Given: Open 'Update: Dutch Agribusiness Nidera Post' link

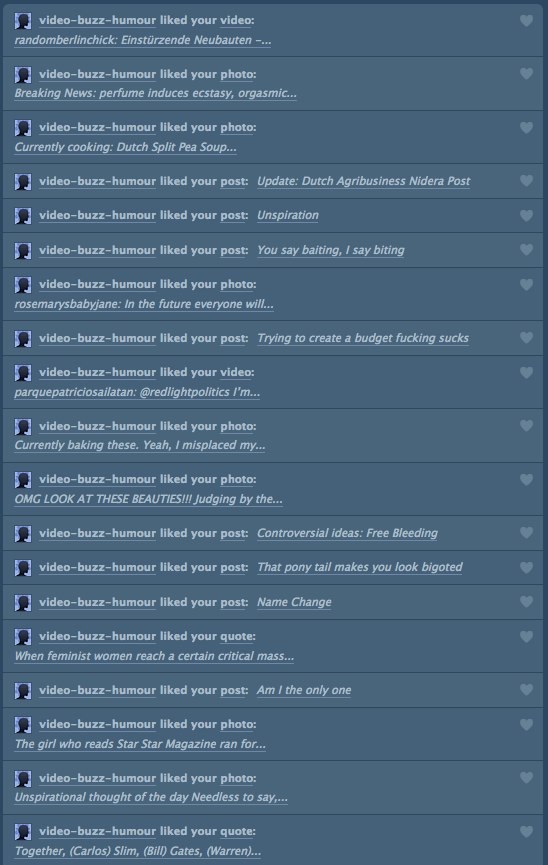Looking at the screenshot, I should pos(363,181).
